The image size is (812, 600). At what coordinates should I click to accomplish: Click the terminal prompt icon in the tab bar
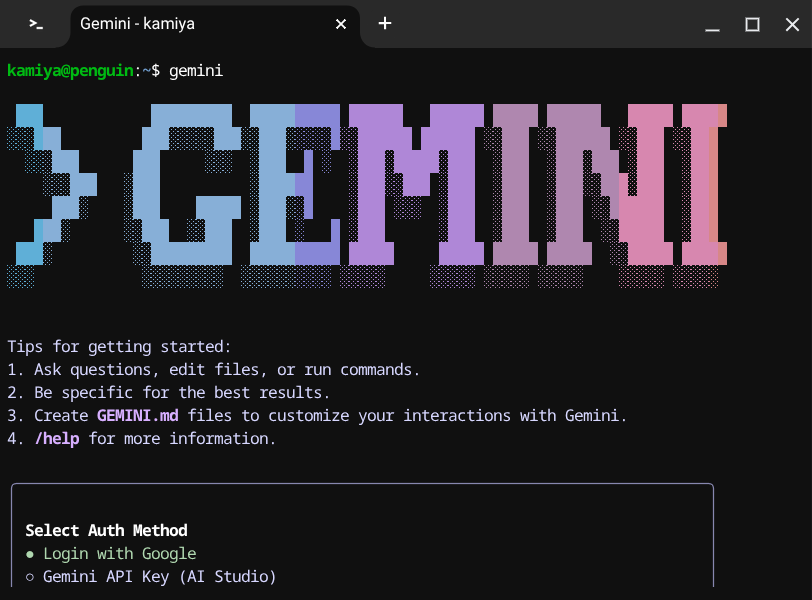(36, 24)
